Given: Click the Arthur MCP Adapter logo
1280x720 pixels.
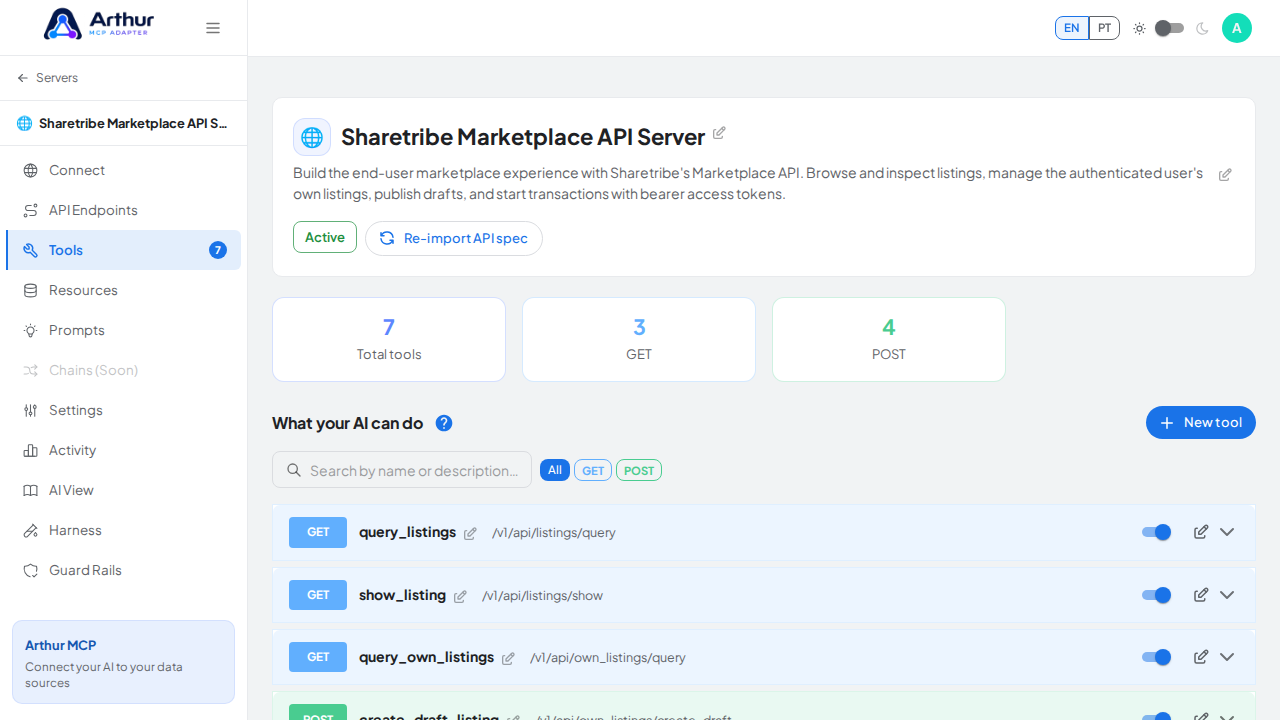Looking at the screenshot, I should click(99, 24).
